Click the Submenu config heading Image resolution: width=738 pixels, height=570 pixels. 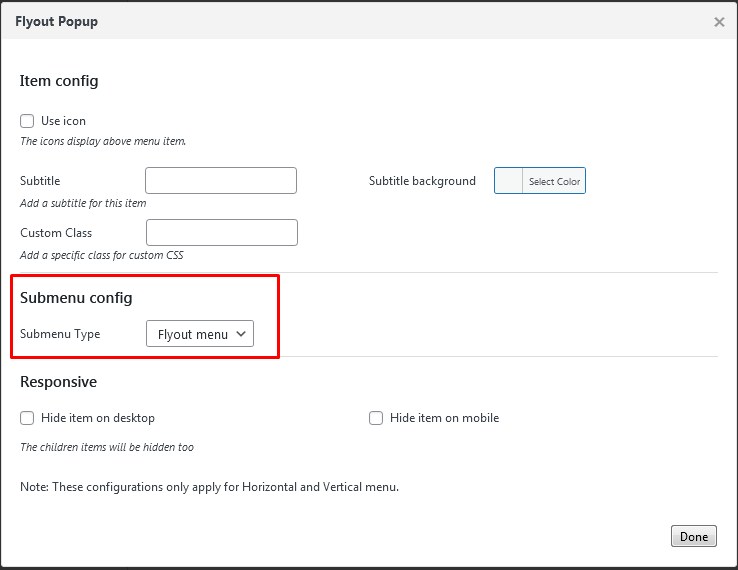[76, 298]
